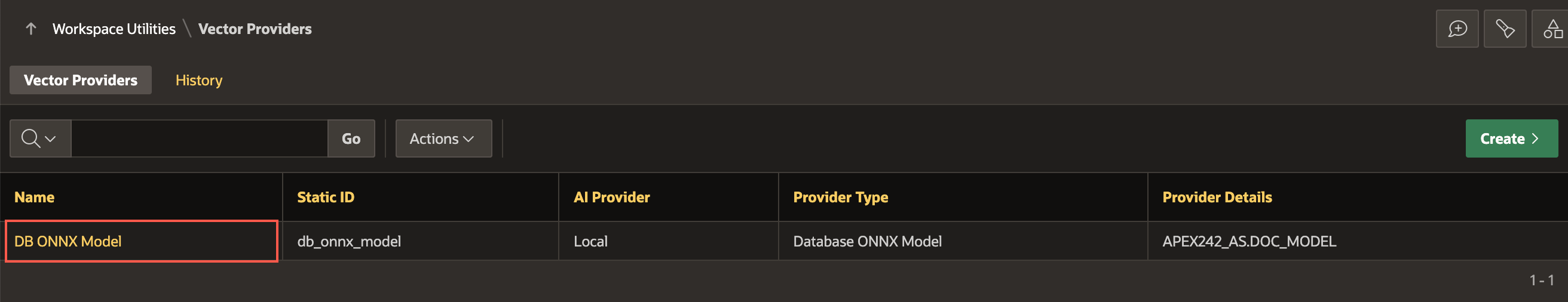Select the Vector Providers tab
This screenshot has width=1568, height=302.
coord(80,80)
